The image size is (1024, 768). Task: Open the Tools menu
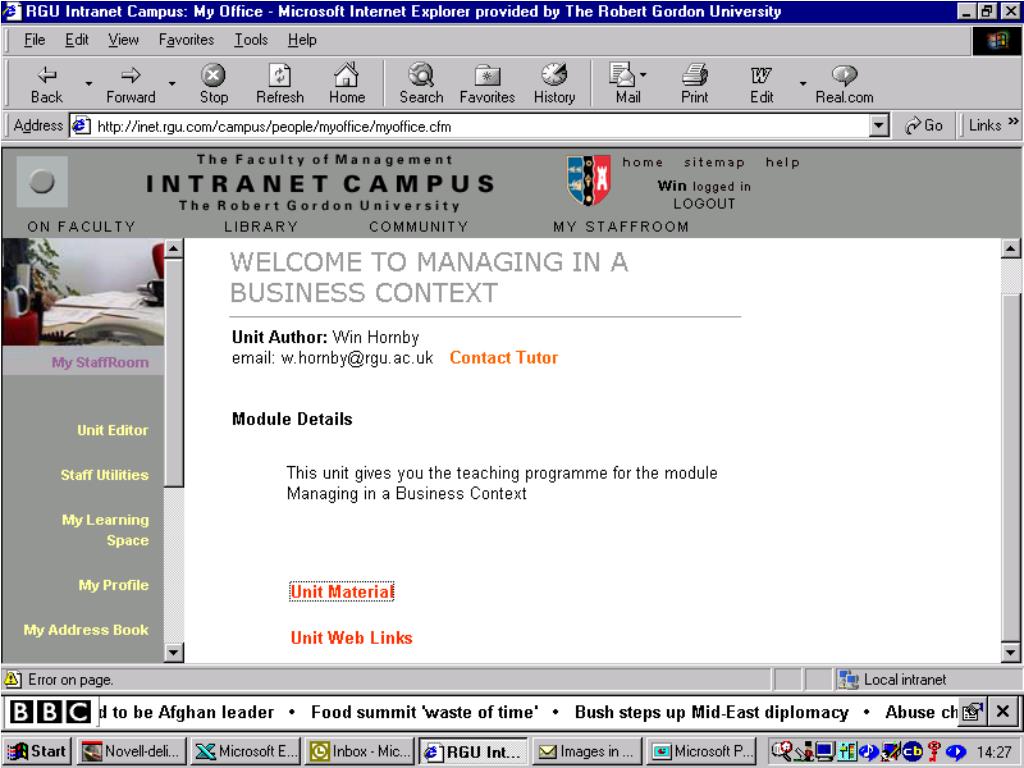(x=251, y=40)
